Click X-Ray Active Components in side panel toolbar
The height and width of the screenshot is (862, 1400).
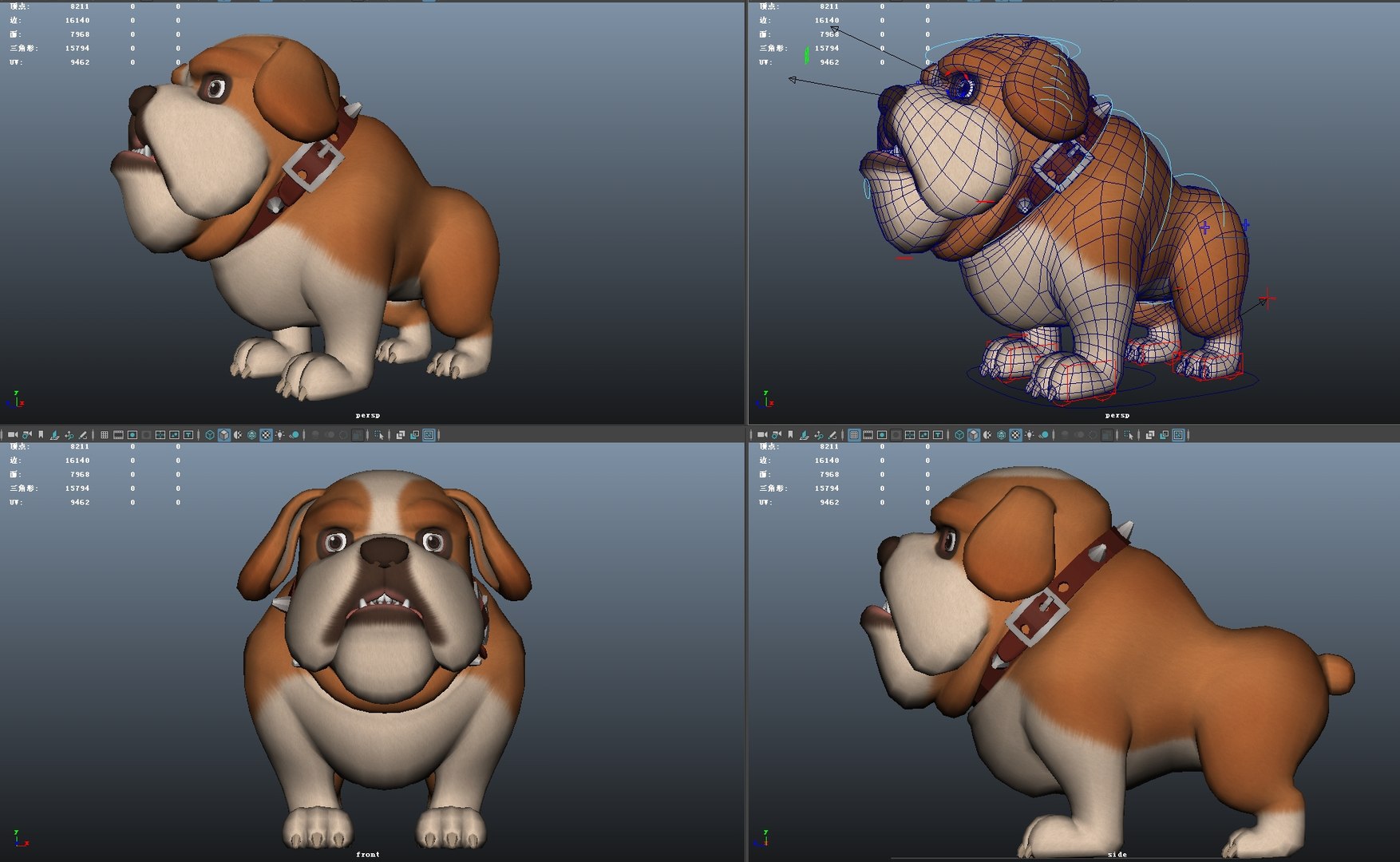[1164, 435]
